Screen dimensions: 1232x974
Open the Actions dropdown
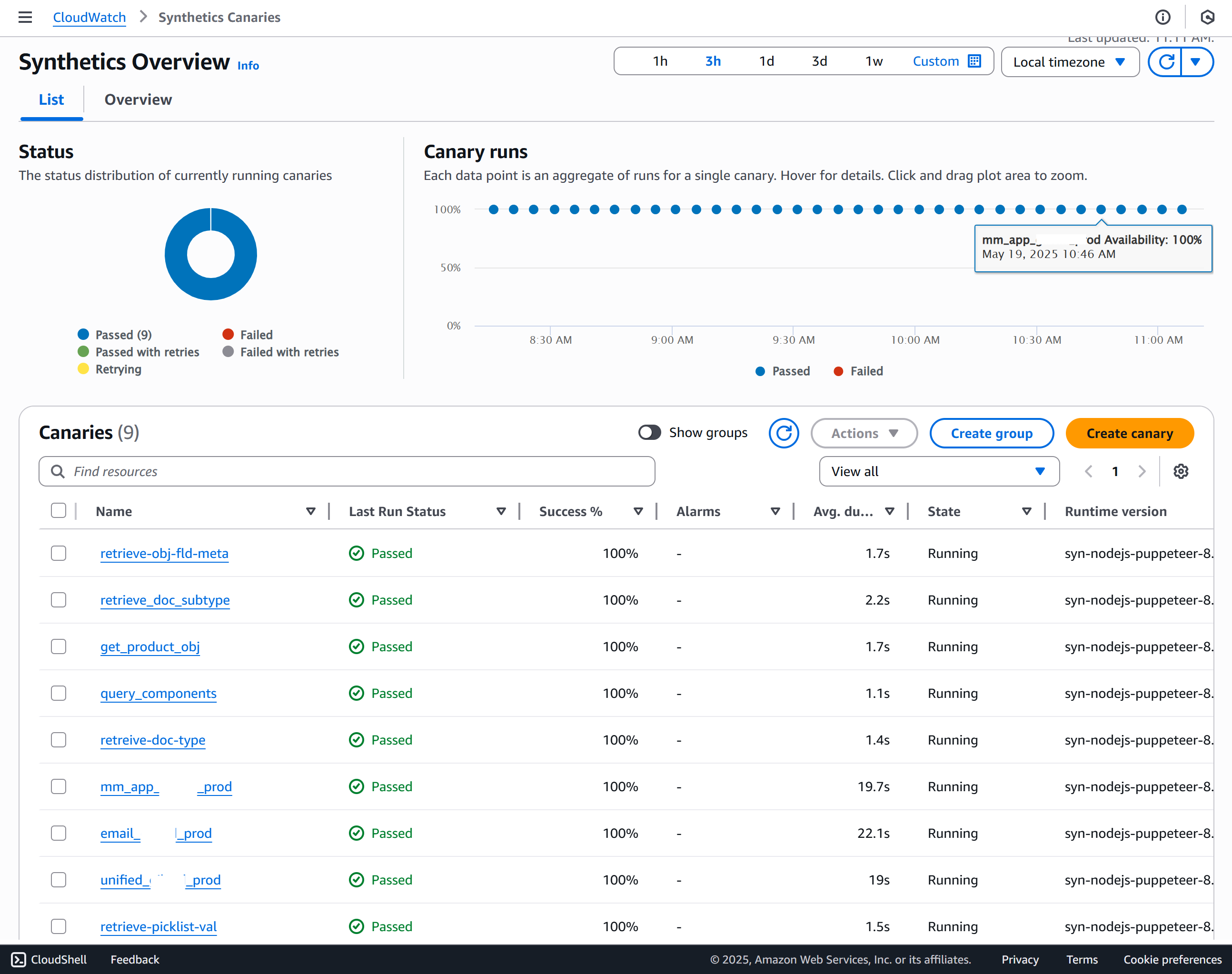point(864,433)
